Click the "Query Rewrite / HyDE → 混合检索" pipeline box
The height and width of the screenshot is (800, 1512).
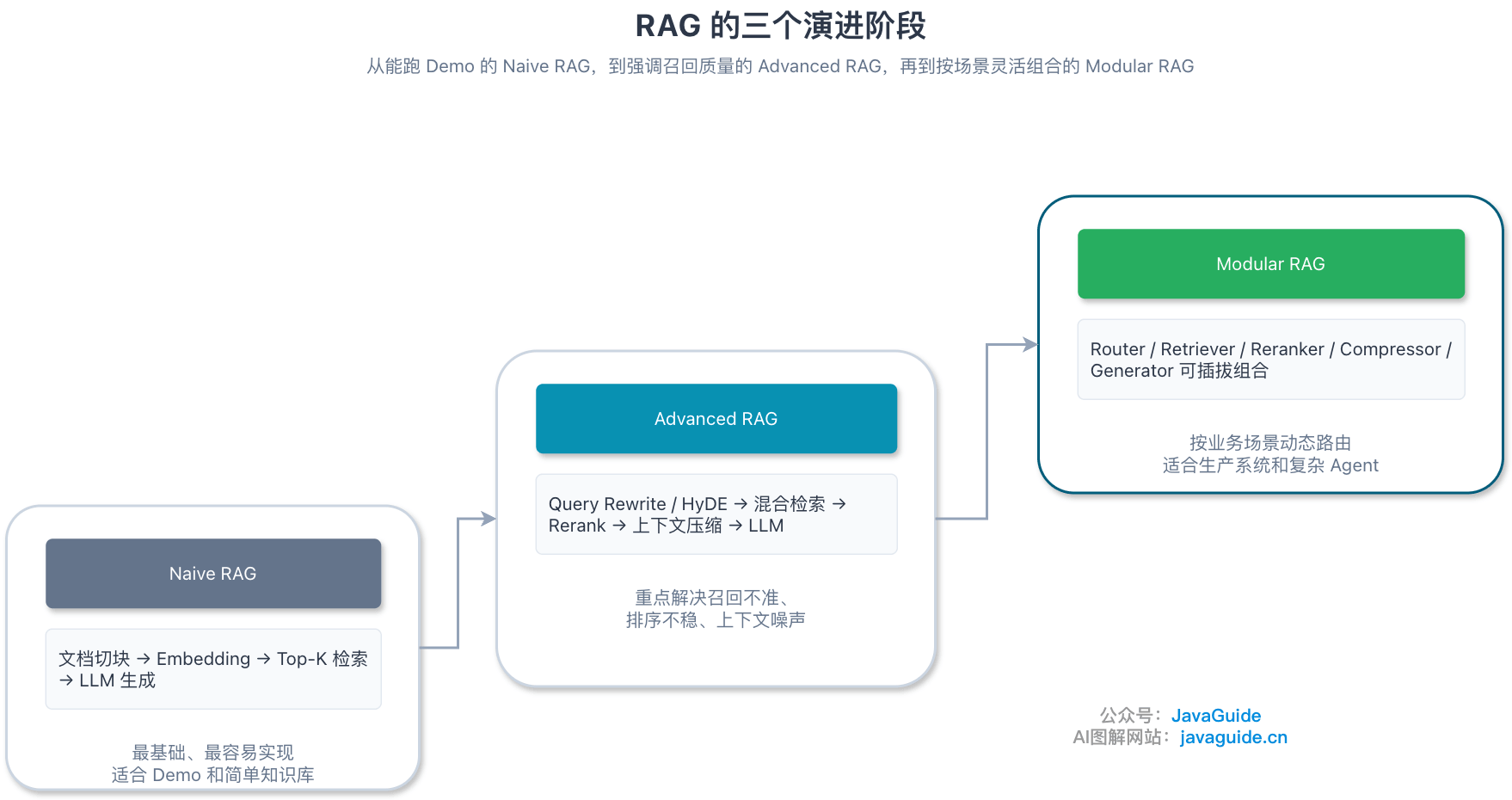(716, 514)
